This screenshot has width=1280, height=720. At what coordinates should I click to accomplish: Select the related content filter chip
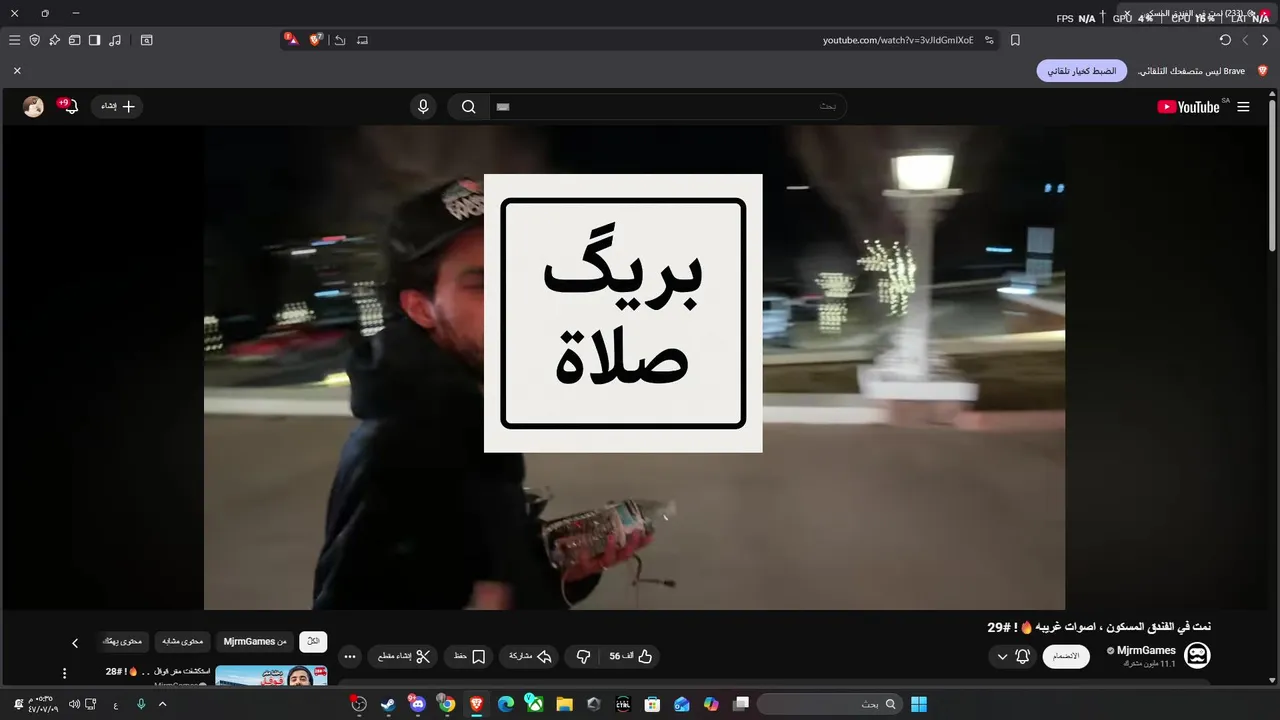point(182,642)
